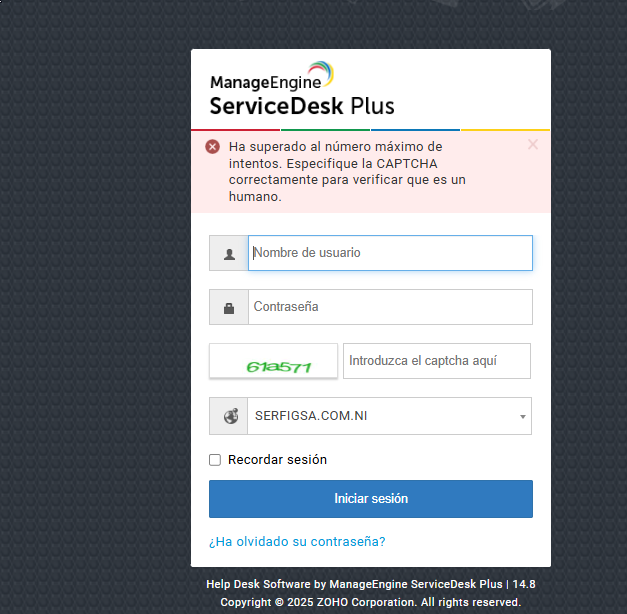Screen dimensions: 627x614
Task: Open the SERFIGSA.COM.NI domain dropdown
Action: [389, 416]
